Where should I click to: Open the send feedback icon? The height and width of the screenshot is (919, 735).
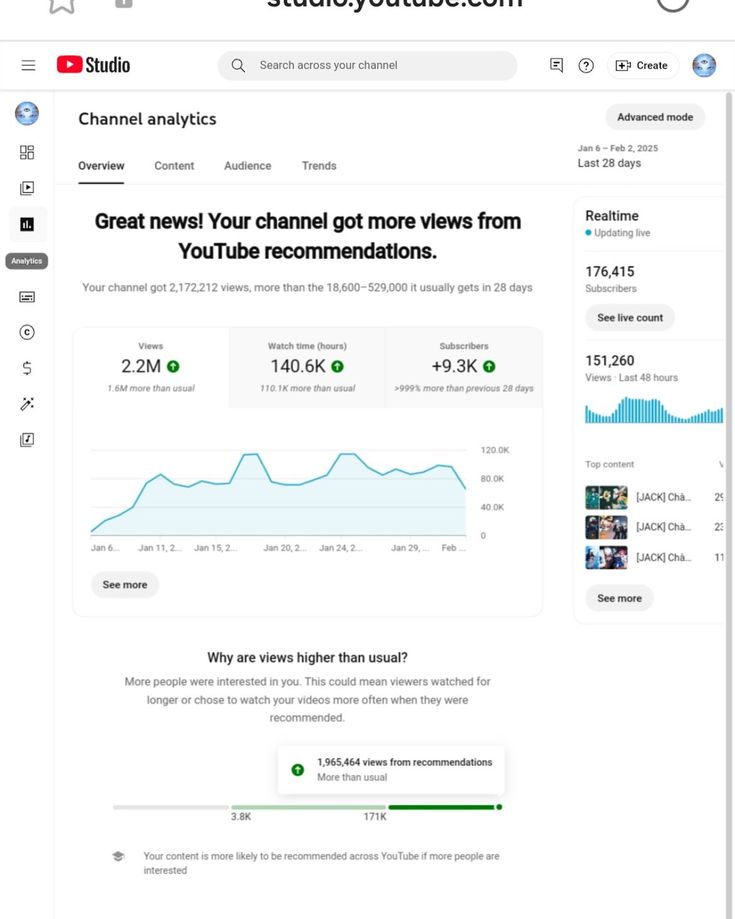(x=557, y=65)
